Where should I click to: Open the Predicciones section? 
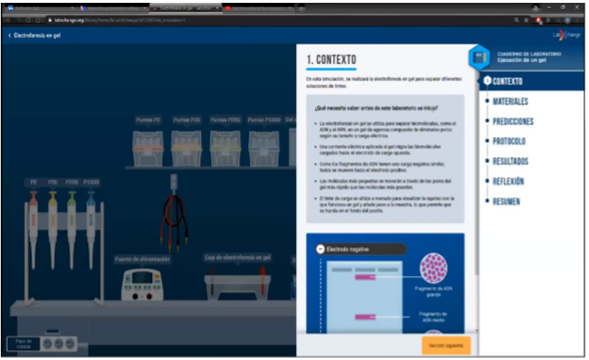[513, 121]
